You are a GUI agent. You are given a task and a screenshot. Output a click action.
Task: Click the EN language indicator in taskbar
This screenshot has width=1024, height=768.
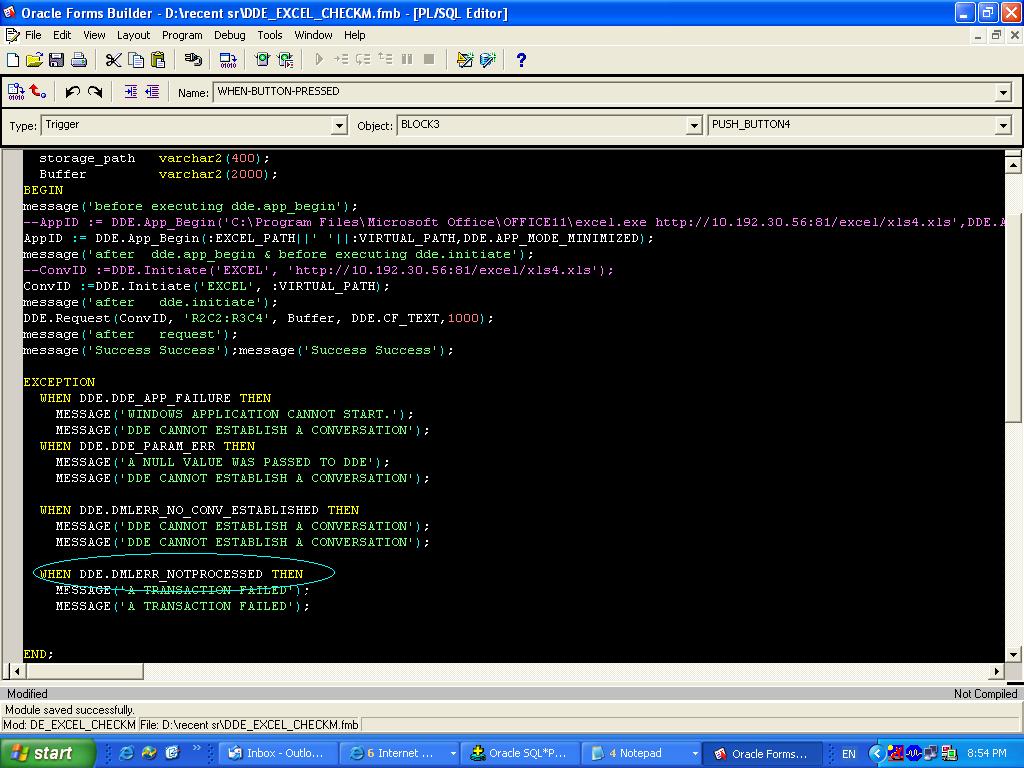coord(848,754)
